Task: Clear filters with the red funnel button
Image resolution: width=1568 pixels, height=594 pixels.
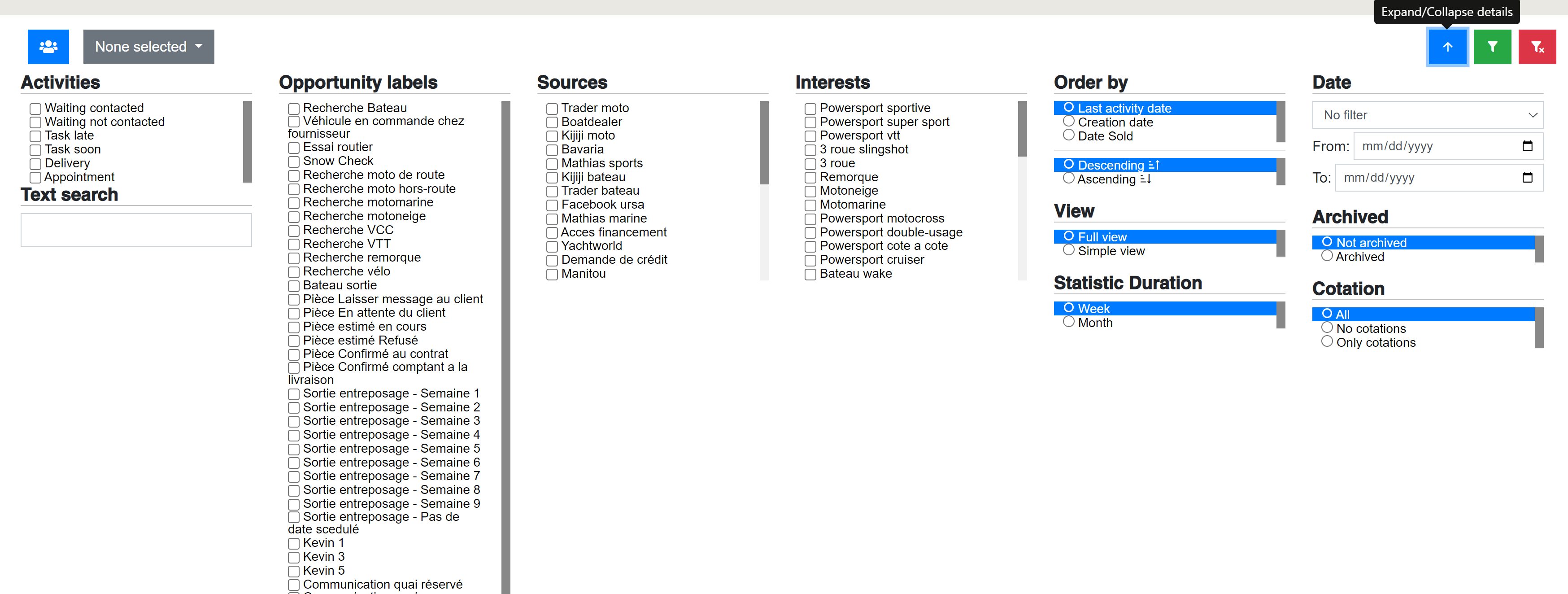Action: (1536, 47)
